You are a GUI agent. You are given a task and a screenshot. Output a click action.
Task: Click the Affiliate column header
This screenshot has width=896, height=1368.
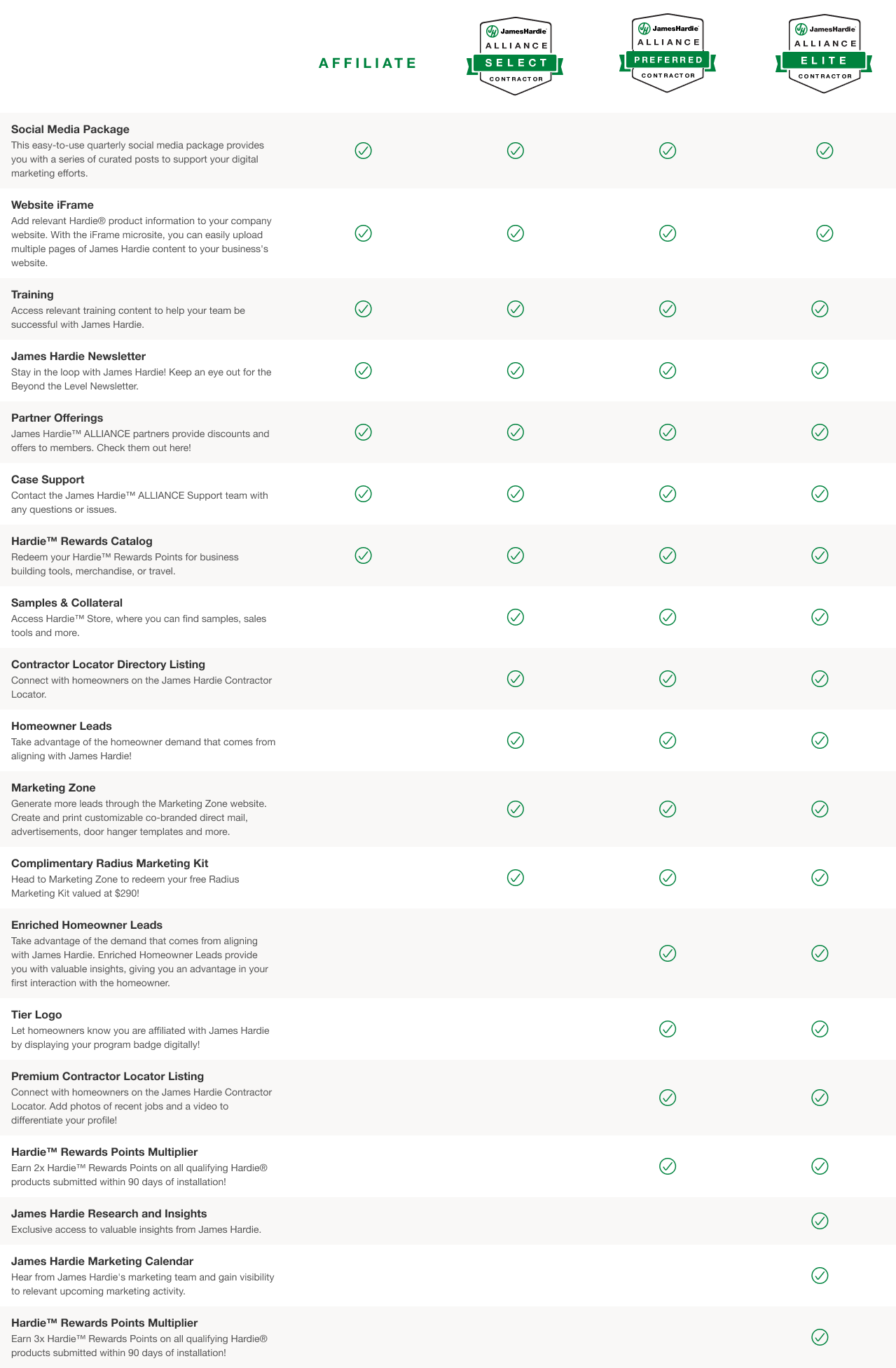(x=367, y=63)
